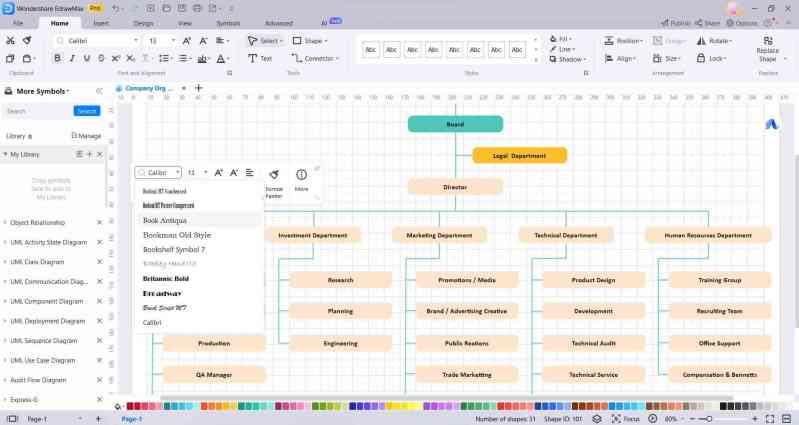Image resolution: width=799 pixels, height=425 pixels.
Task: Choose the Select tool
Action: click(265, 41)
